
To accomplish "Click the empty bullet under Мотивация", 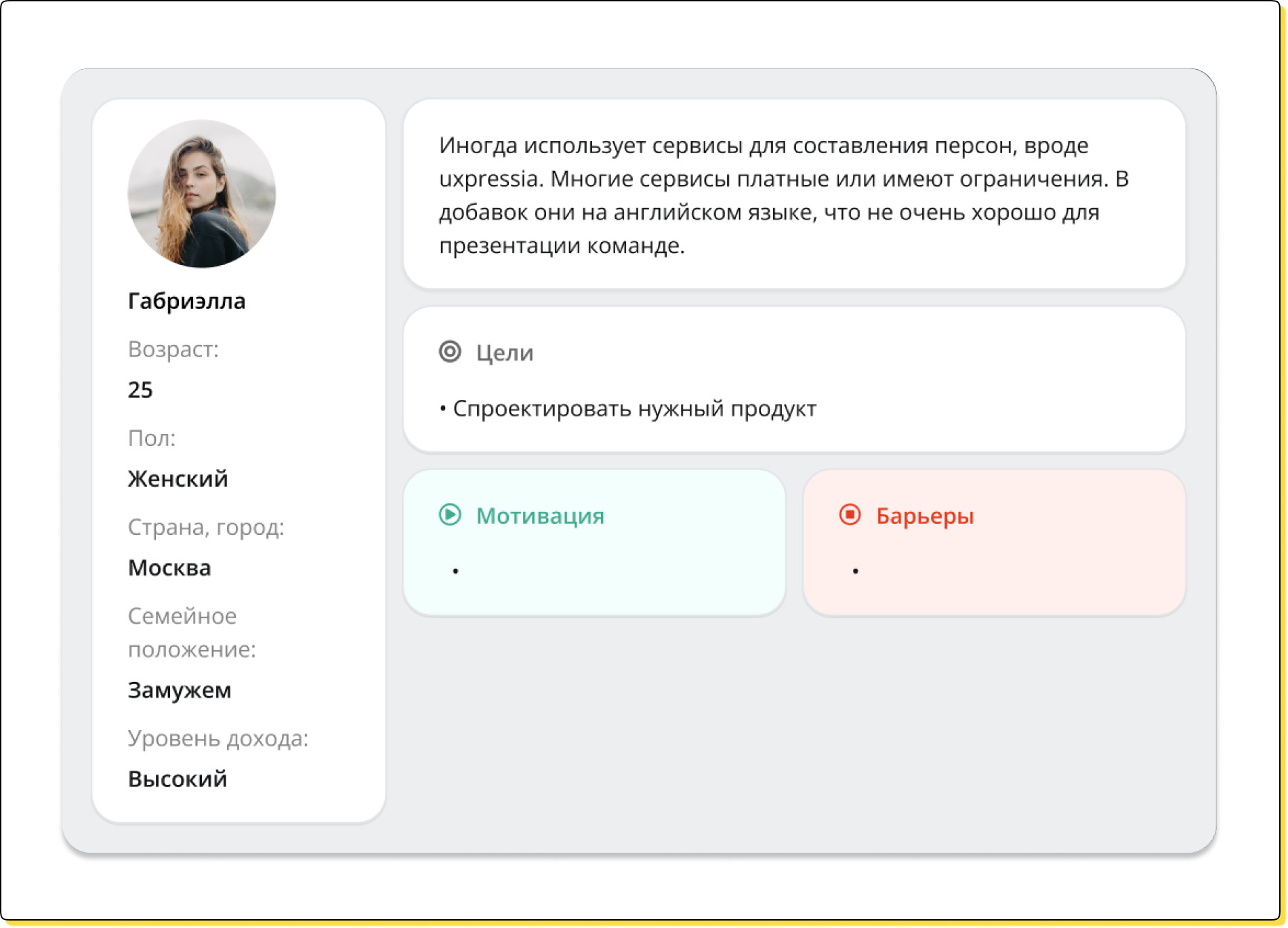I will pyautogui.click(x=455, y=571).
